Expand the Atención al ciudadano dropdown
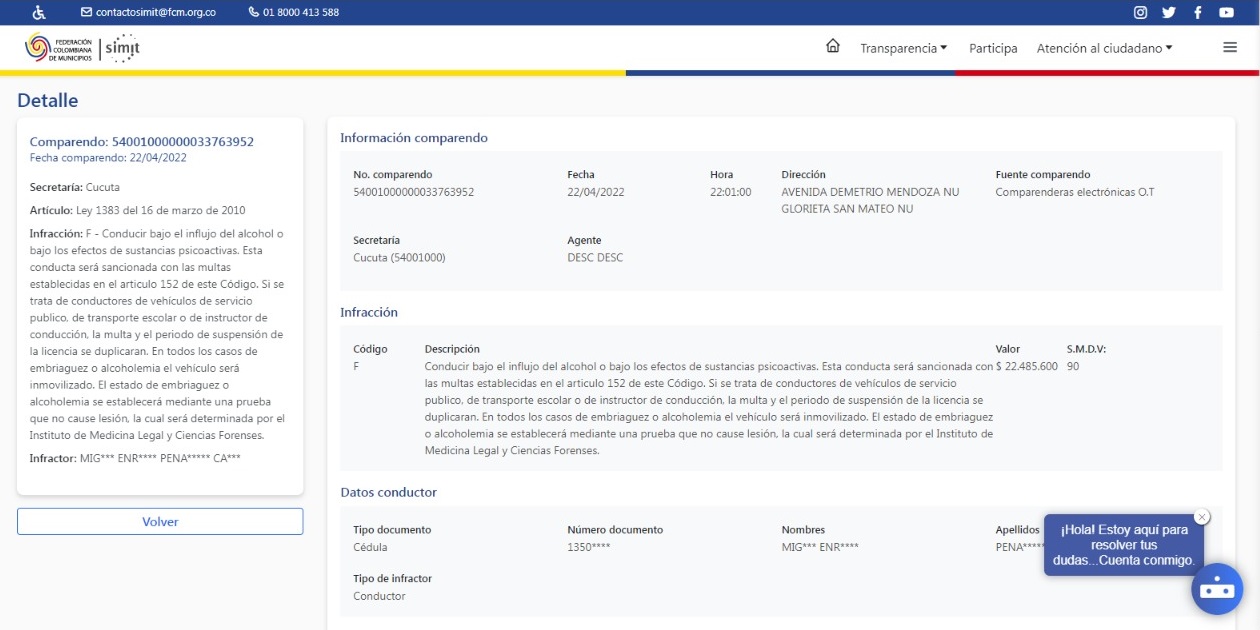 coord(1104,48)
